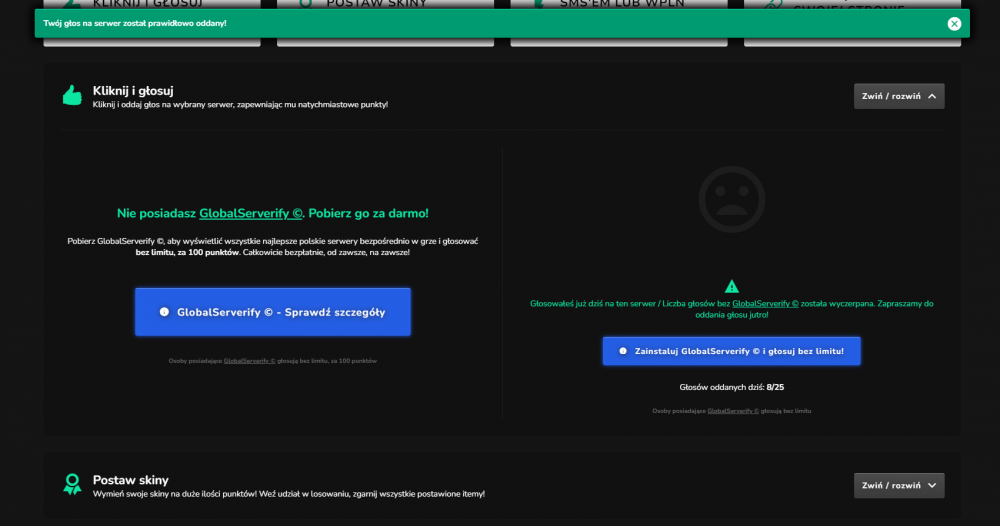Click the sad face icon
1000x526 pixels.
pyautogui.click(x=732, y=199)
